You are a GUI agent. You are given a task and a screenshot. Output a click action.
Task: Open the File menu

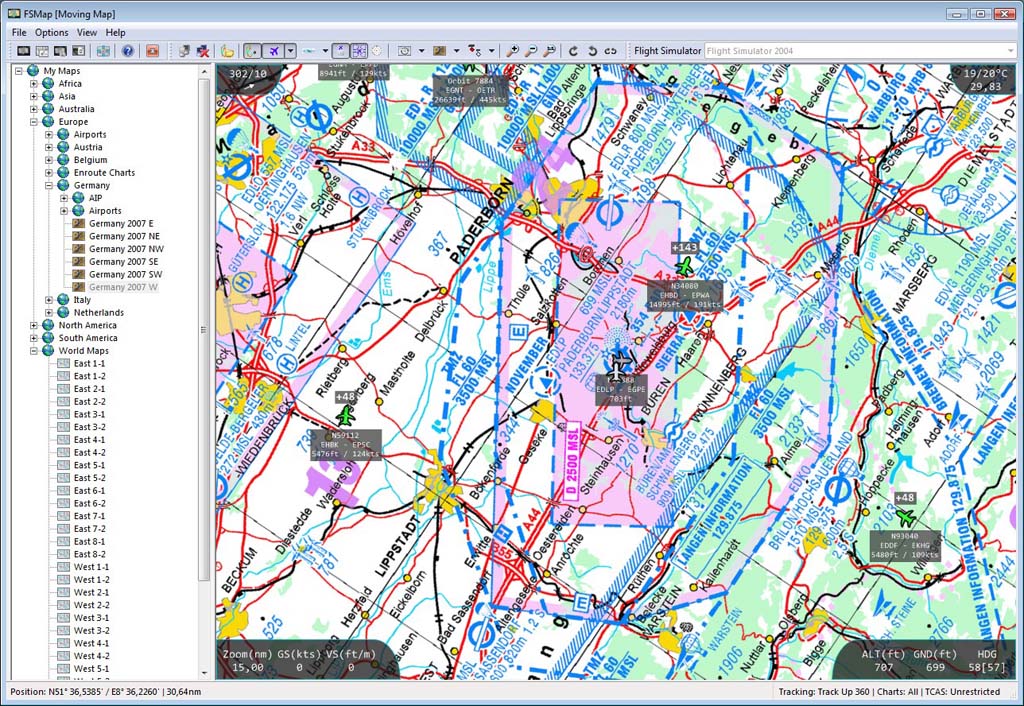pos(19,32)
